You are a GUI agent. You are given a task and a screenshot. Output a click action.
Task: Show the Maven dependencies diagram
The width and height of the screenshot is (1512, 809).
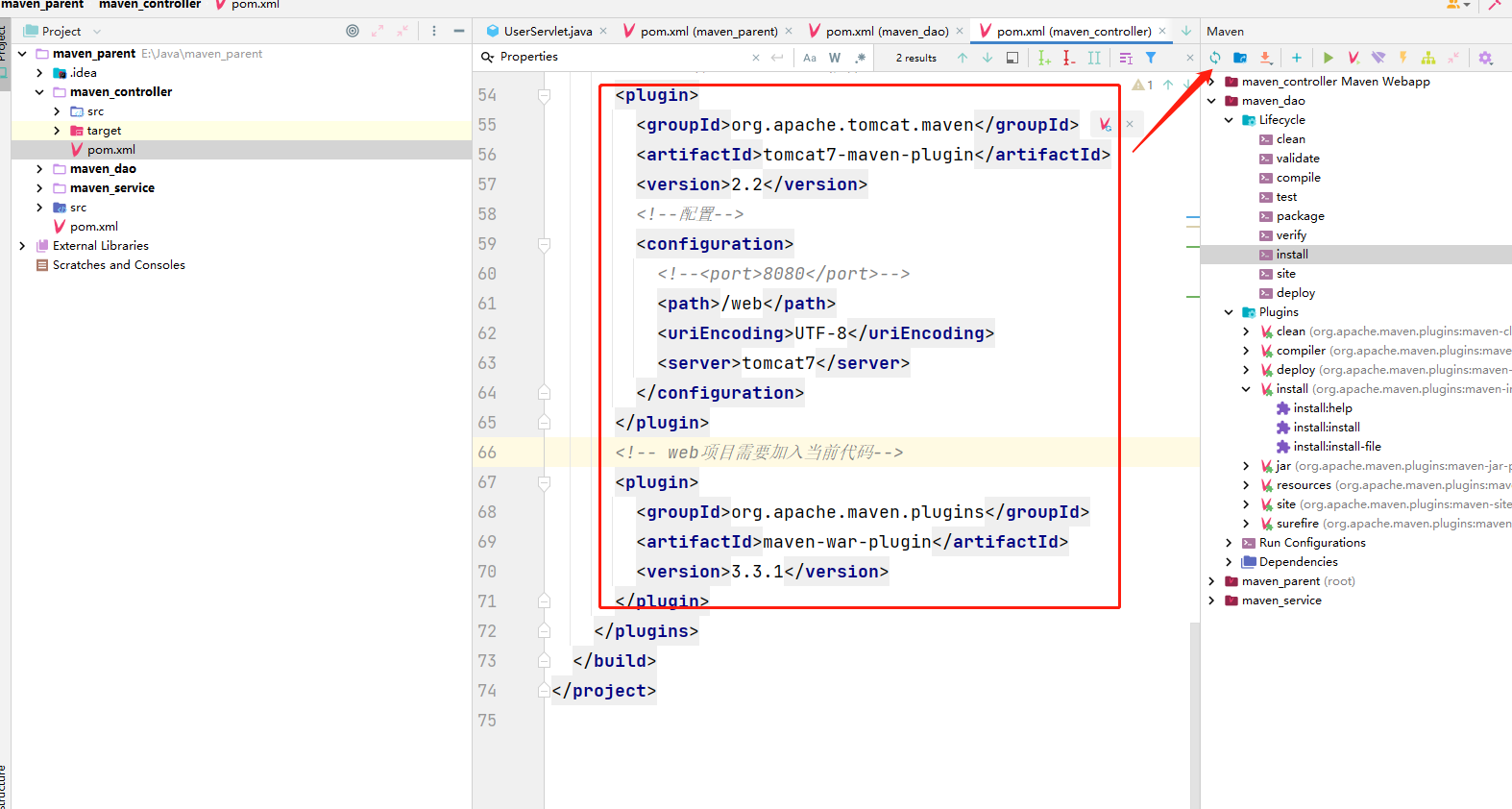[1428, 58]
